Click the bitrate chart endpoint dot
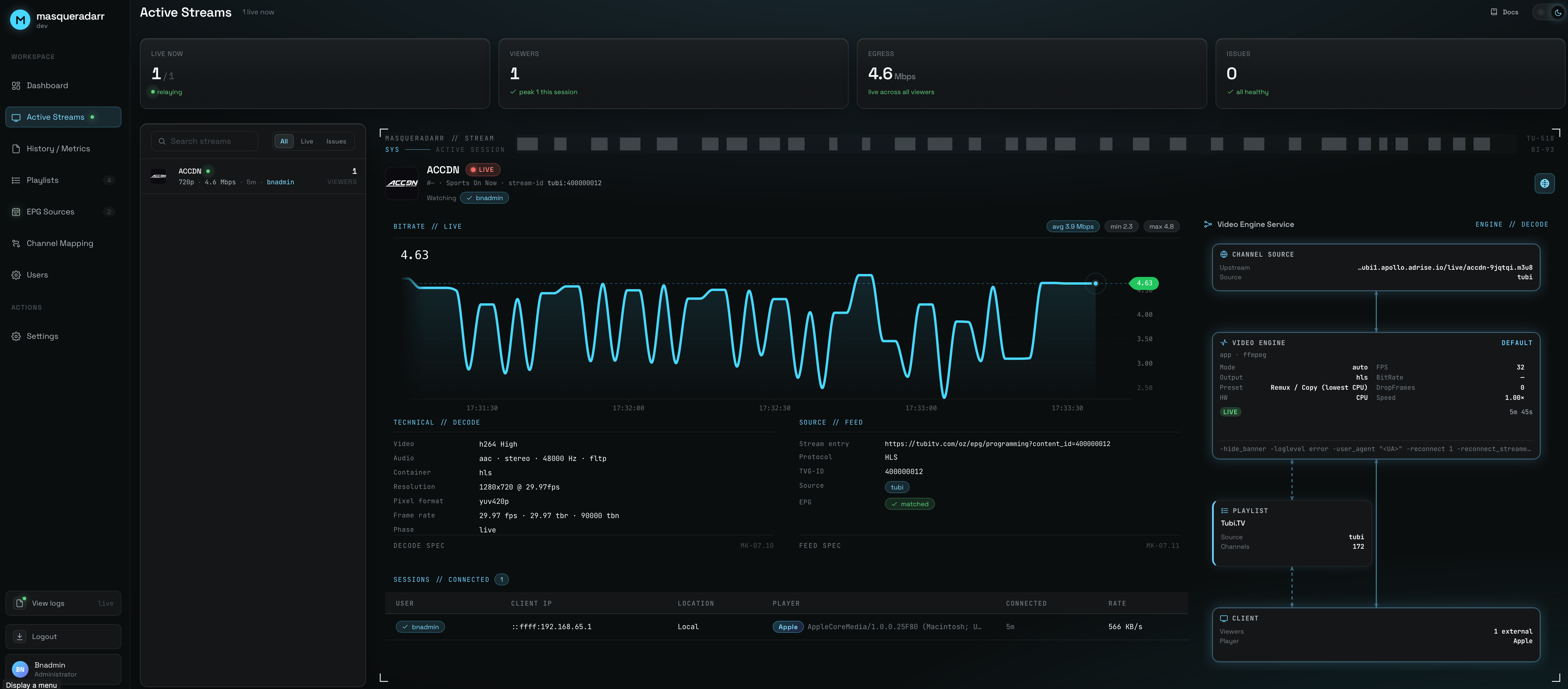1568x689 pixels. click(1096, 283)
